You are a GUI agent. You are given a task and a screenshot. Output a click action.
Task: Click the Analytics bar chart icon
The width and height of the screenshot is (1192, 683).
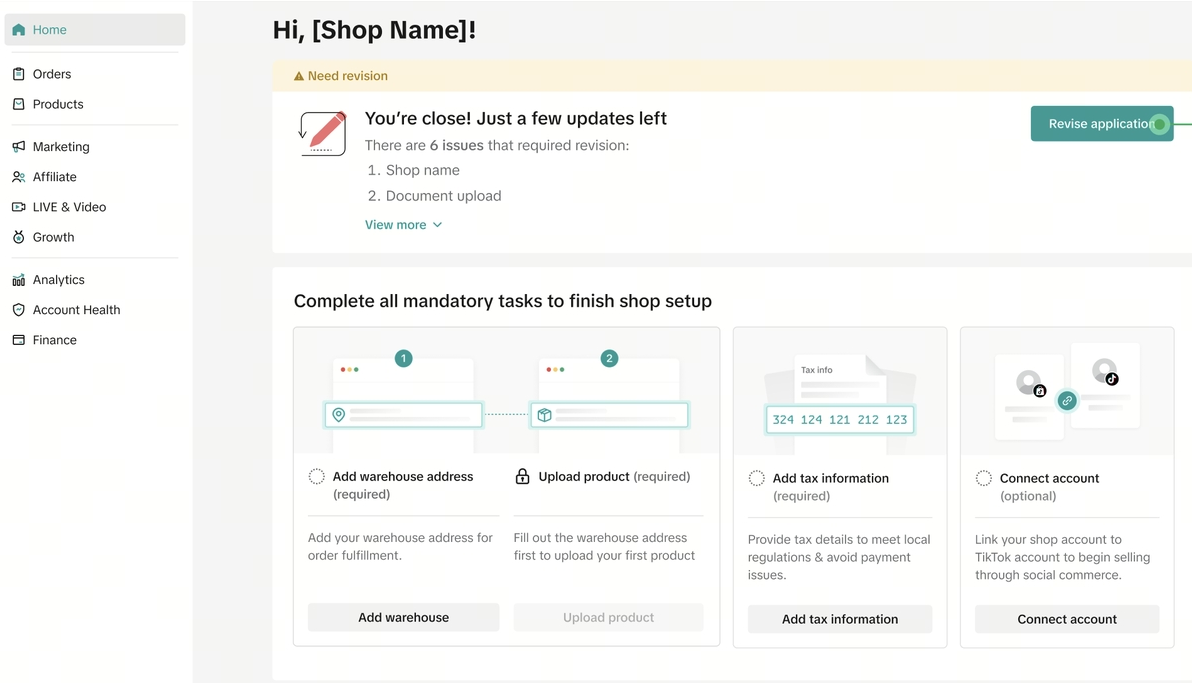(x=19, y=280)
